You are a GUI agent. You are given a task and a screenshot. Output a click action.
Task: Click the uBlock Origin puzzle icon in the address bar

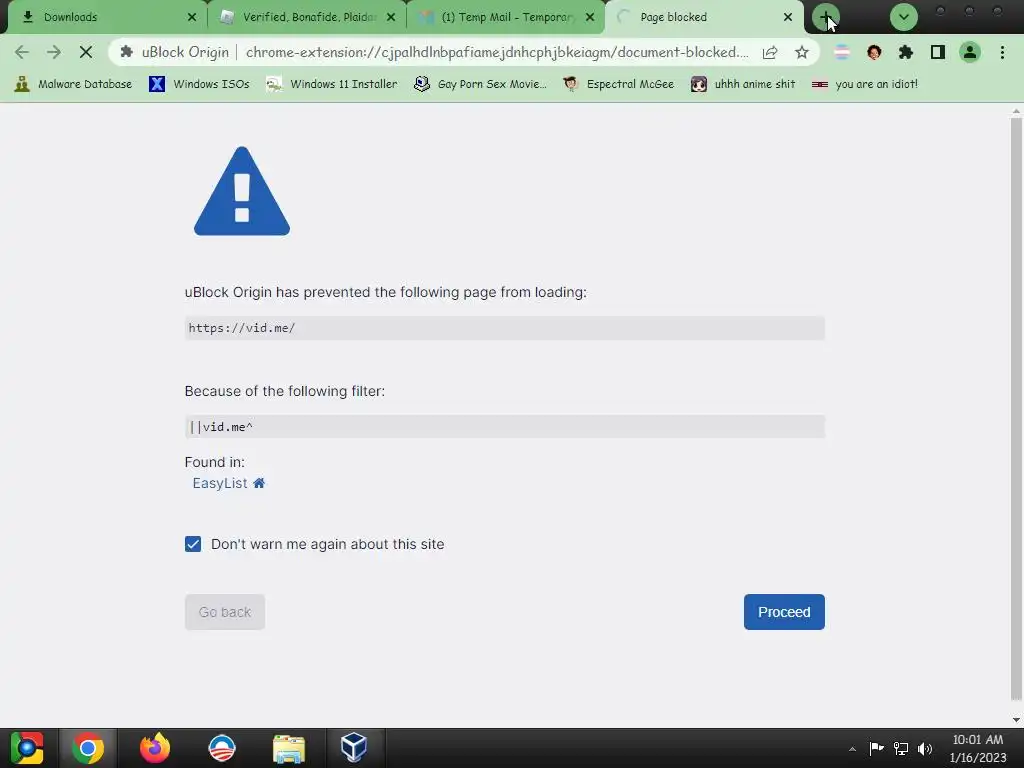127,52
